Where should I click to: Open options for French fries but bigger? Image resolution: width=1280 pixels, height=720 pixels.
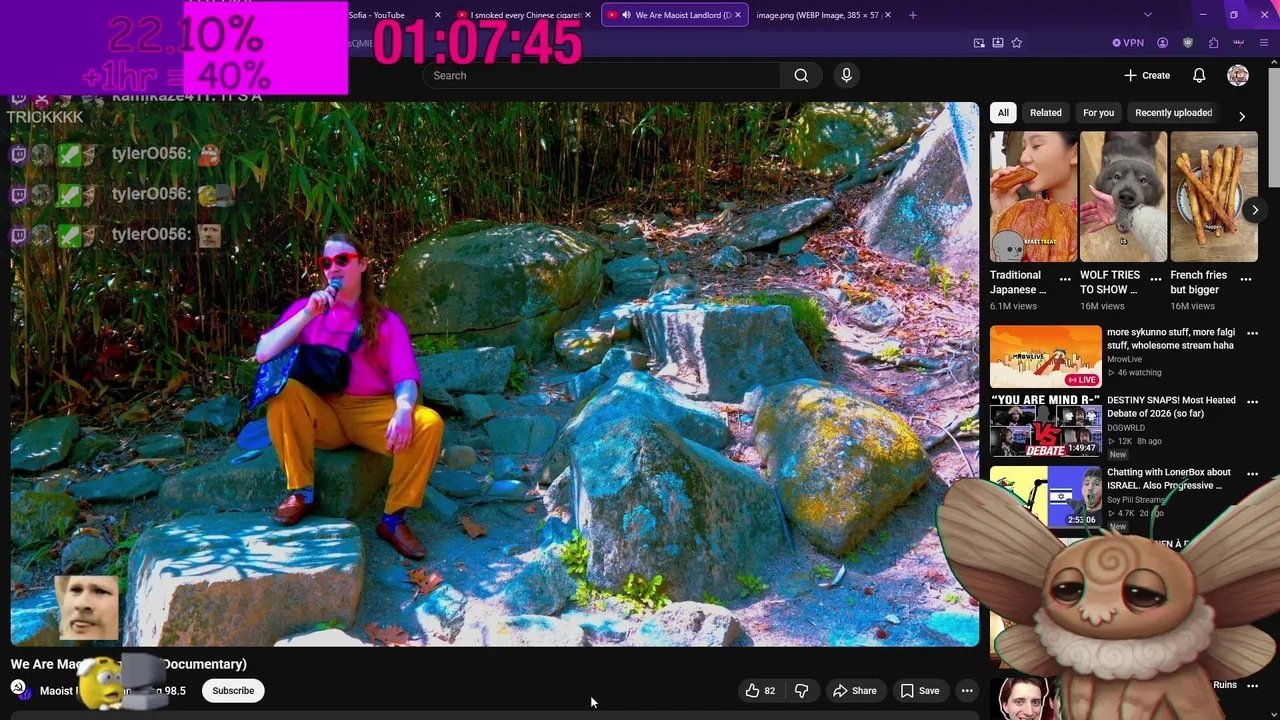pyautogui.click(x=1246, y=279)
